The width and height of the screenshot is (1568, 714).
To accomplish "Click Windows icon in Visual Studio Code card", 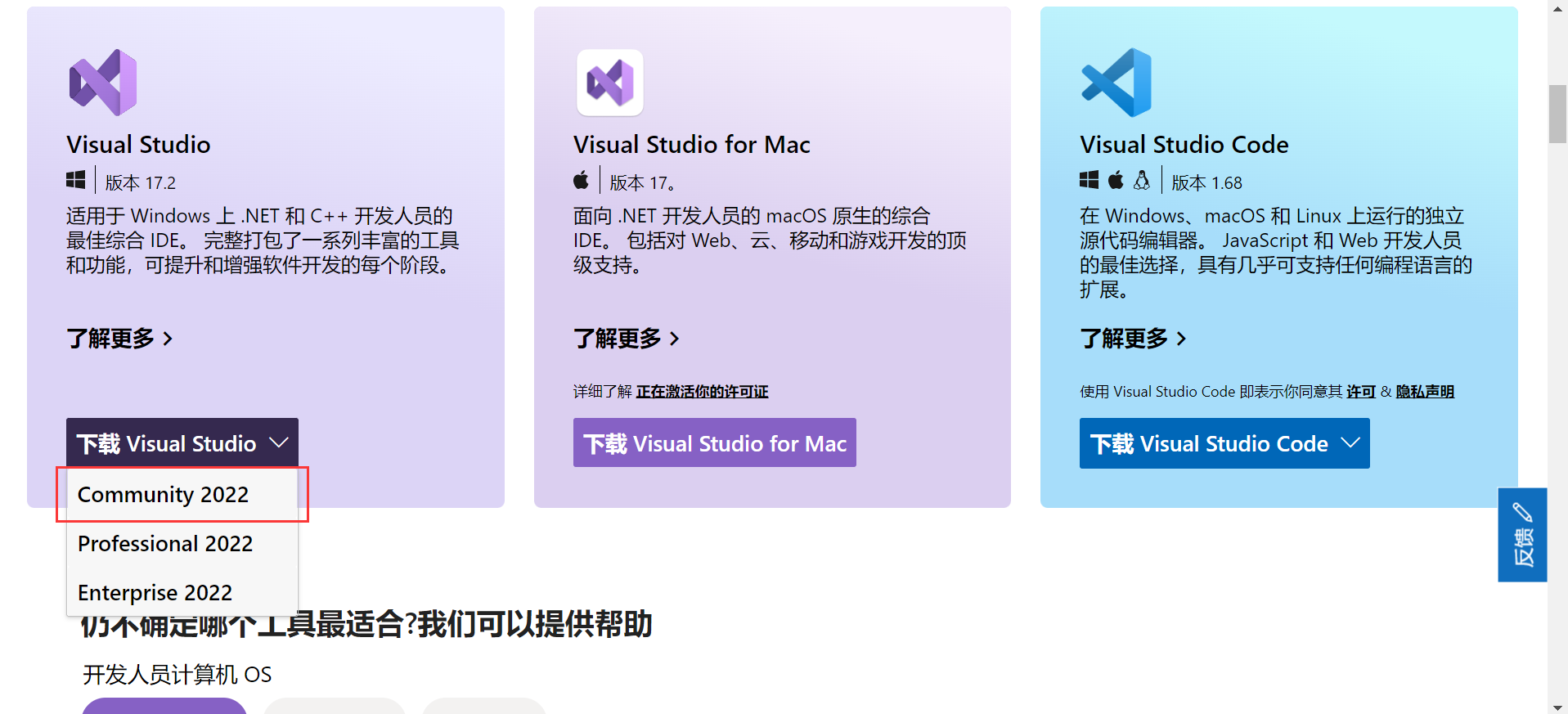I will (x=1089, y=181).
